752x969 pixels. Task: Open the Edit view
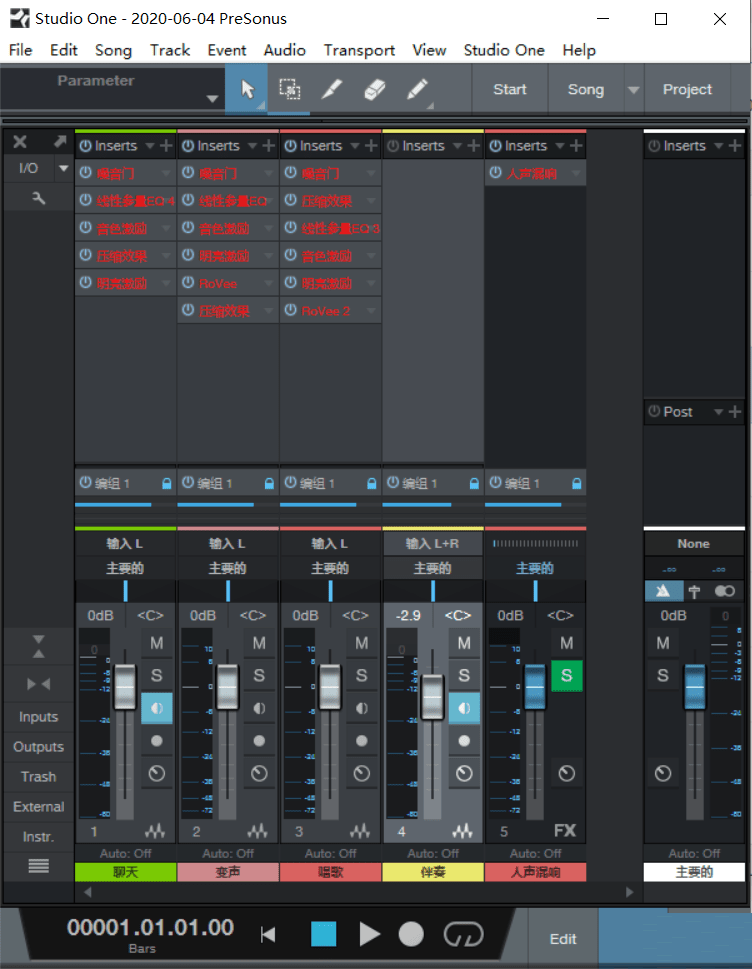(x=563, y=939)
